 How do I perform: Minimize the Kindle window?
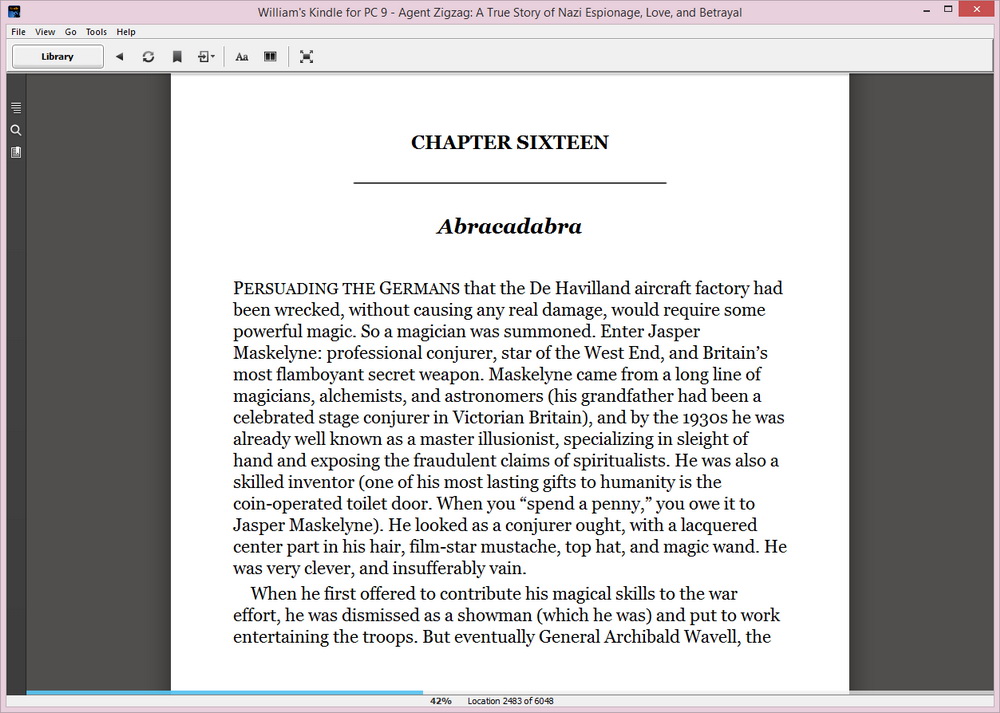[x=927, y=11]
